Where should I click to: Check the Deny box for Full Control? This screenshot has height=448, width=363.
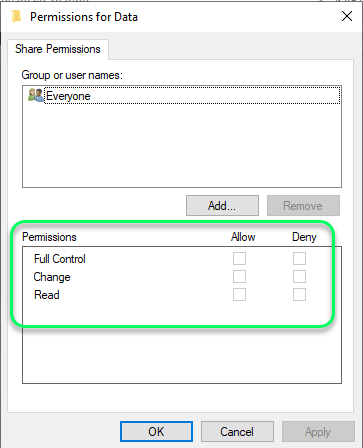click(x=299, y=258)
